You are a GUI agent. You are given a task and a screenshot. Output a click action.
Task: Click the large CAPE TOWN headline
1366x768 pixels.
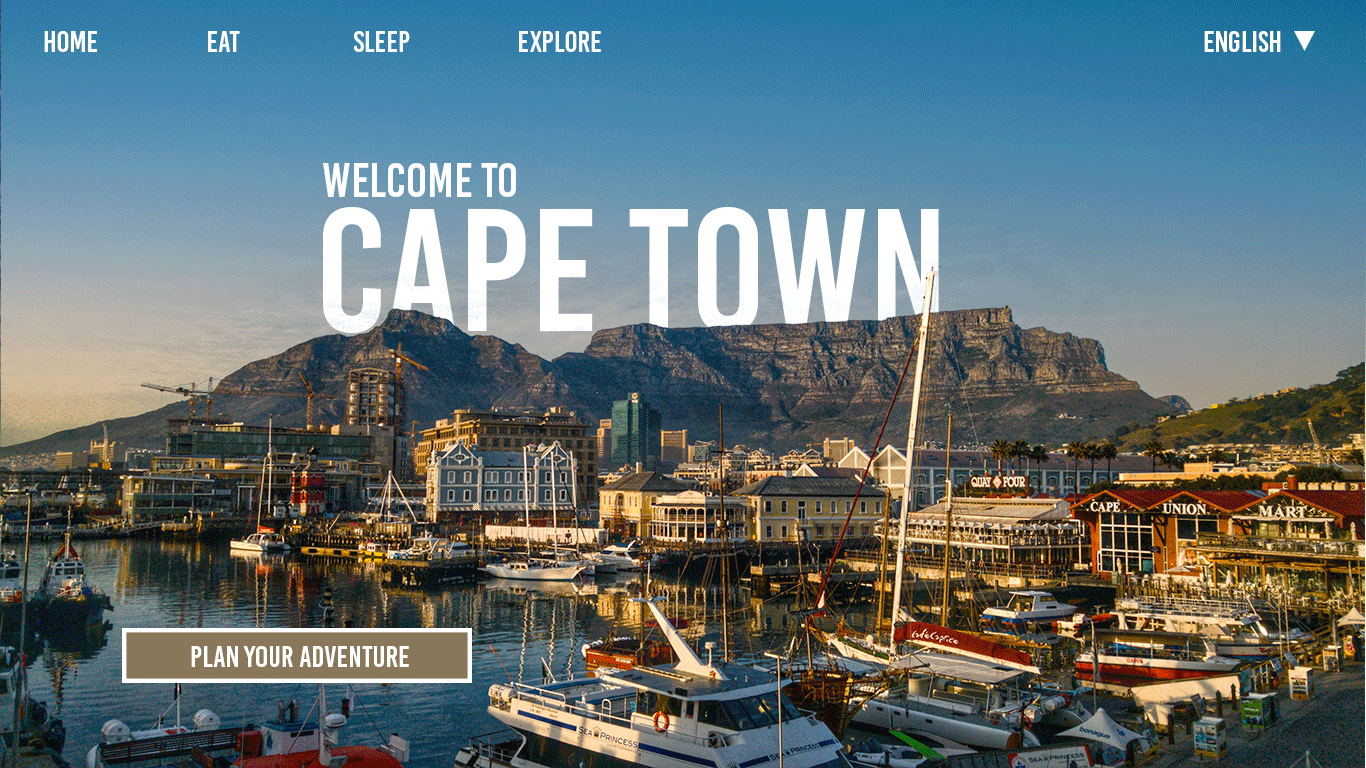[631, 269]
